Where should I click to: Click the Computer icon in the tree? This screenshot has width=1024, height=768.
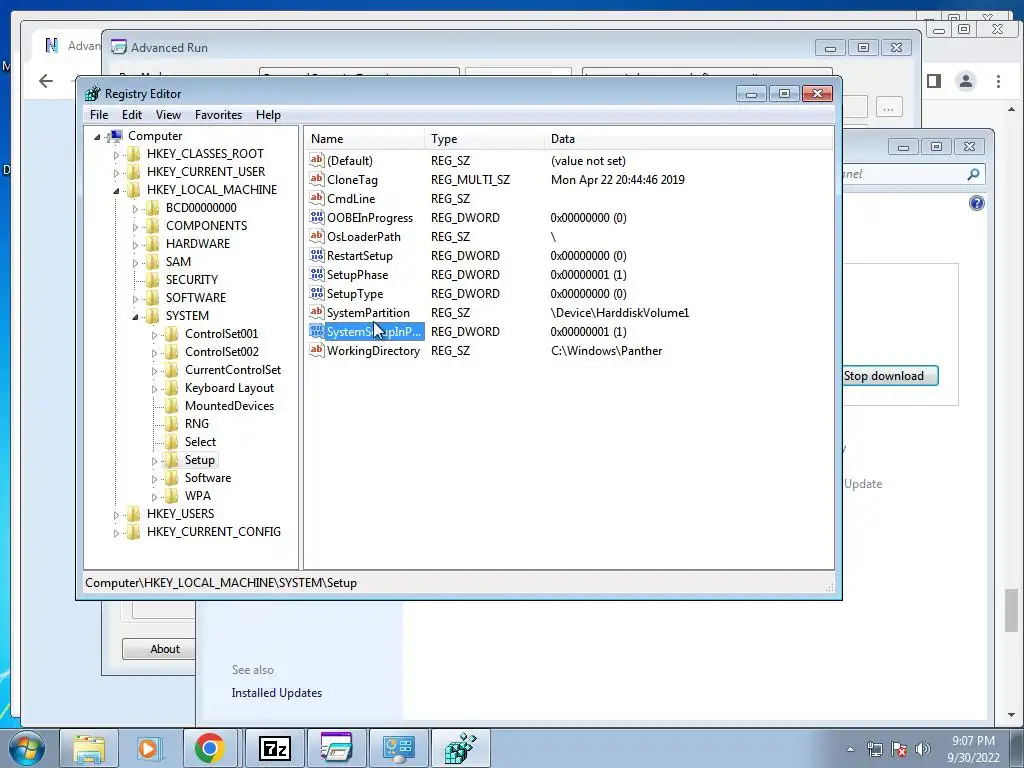tap(115, 136)
